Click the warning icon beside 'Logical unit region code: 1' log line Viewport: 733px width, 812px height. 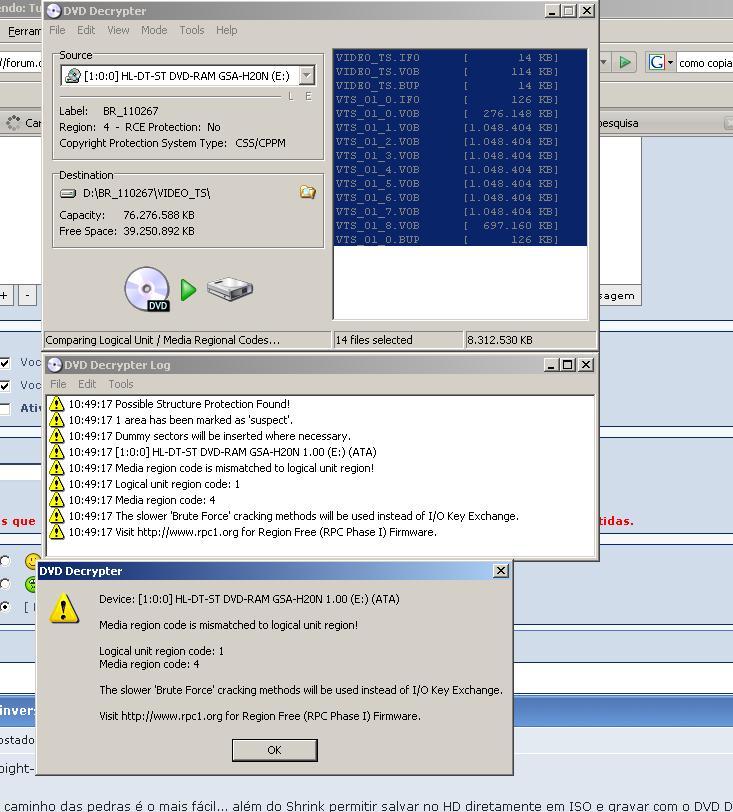click(x=56, y=484)
